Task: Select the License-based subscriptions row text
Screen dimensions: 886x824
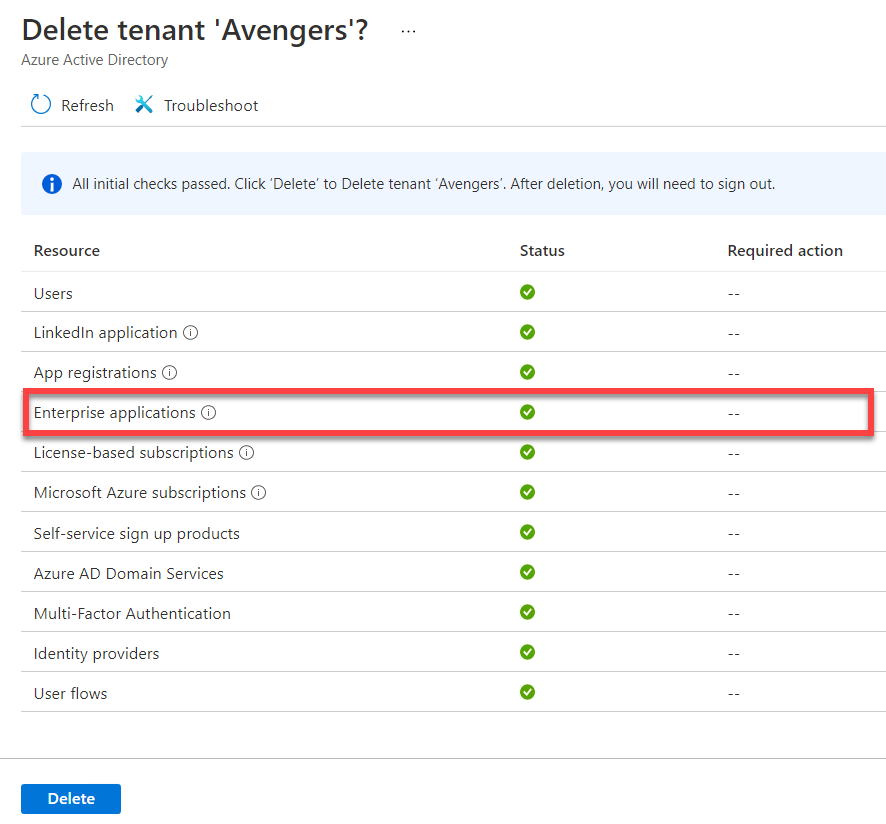Action: (x=133, y=453)
